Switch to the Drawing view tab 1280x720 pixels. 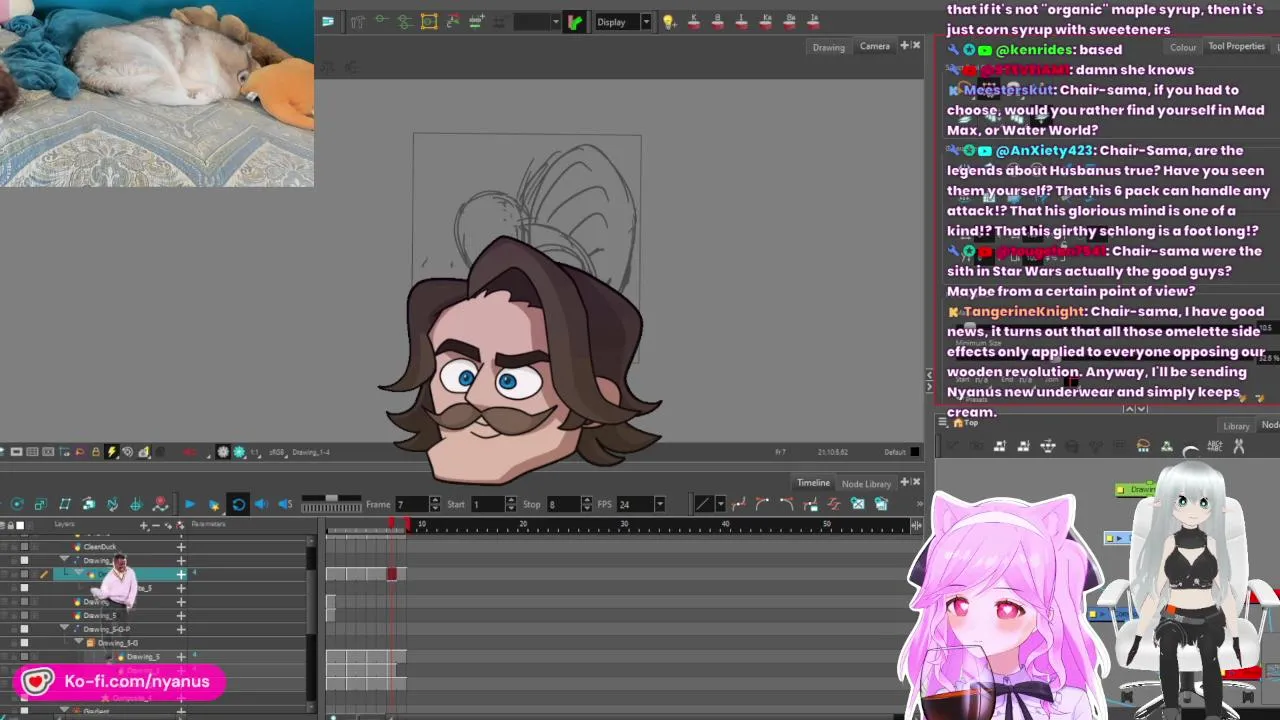click(x=828, y=47)
